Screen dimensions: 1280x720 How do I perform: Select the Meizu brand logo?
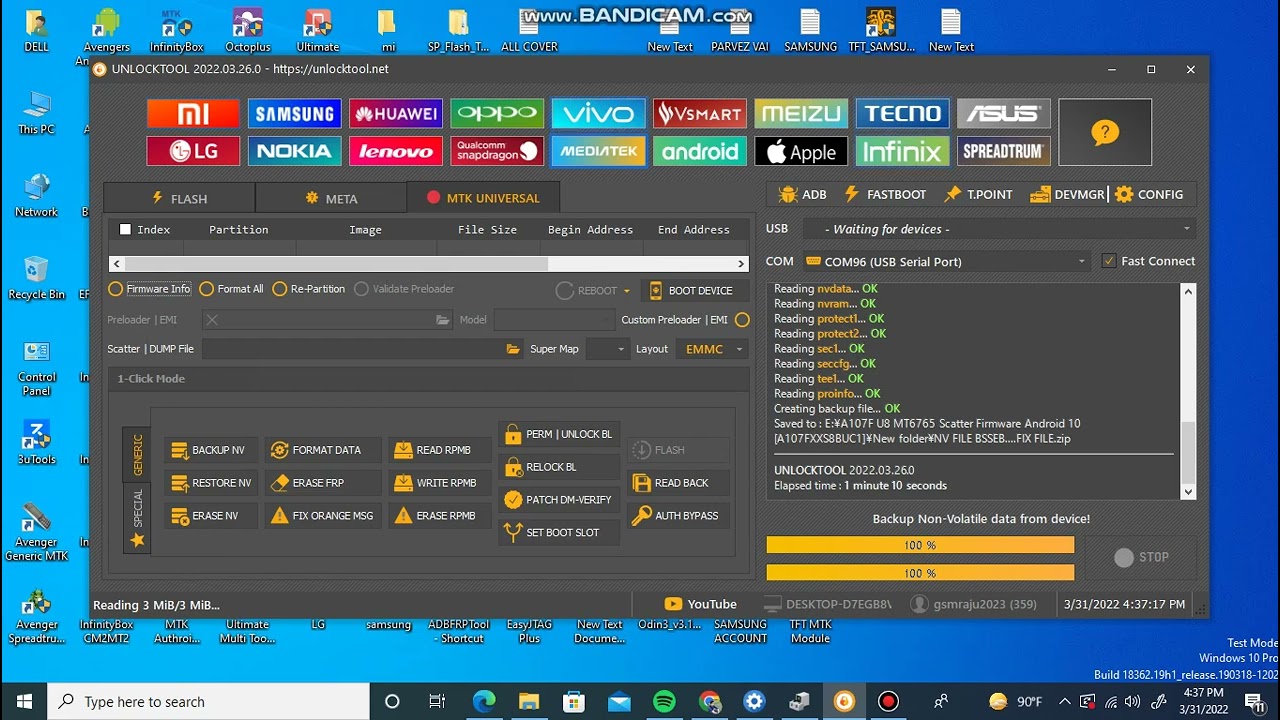pyautogui.click(x=801, y=113)
